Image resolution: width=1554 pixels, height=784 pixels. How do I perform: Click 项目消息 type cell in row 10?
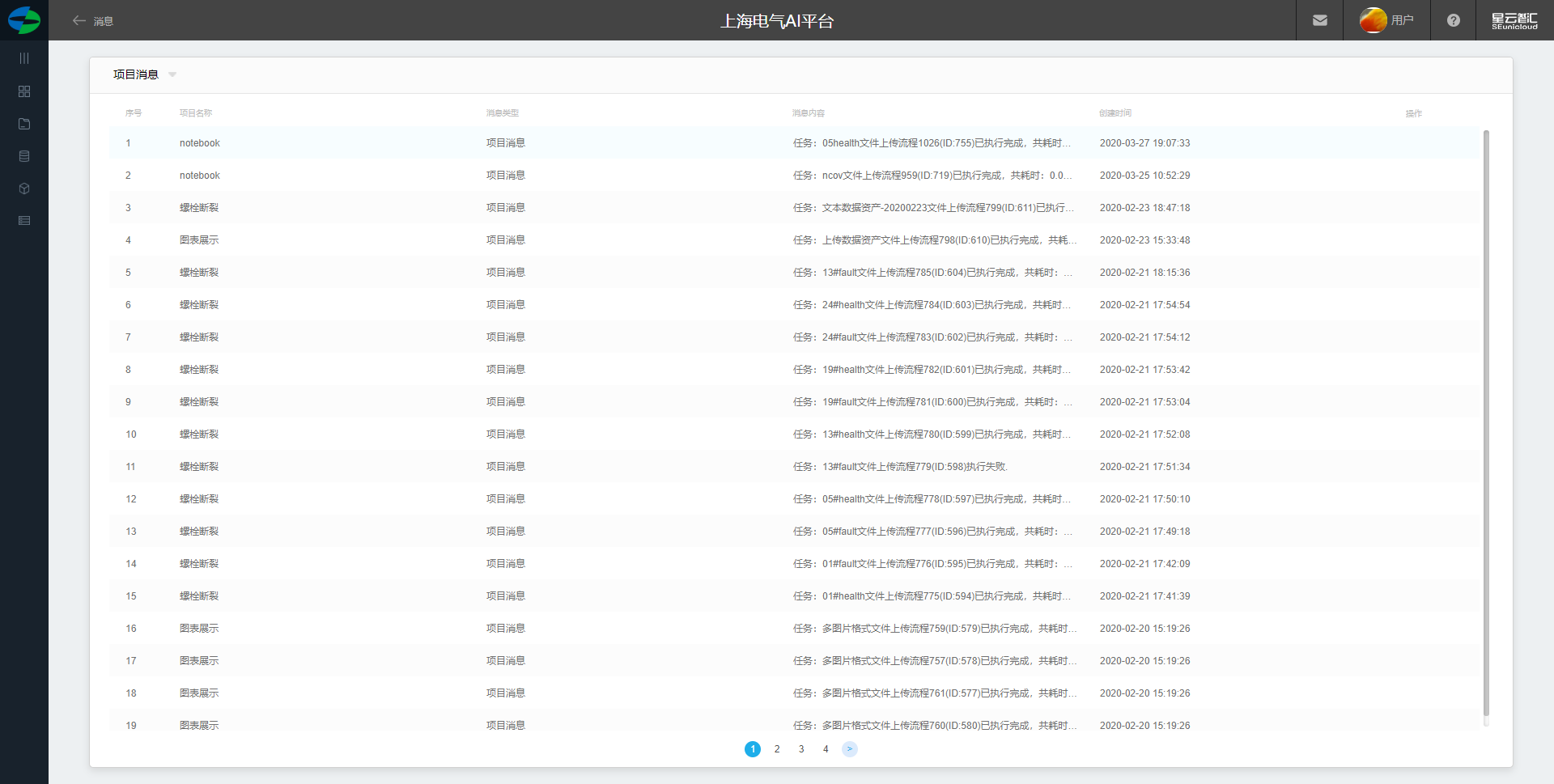tap(506, 434)
